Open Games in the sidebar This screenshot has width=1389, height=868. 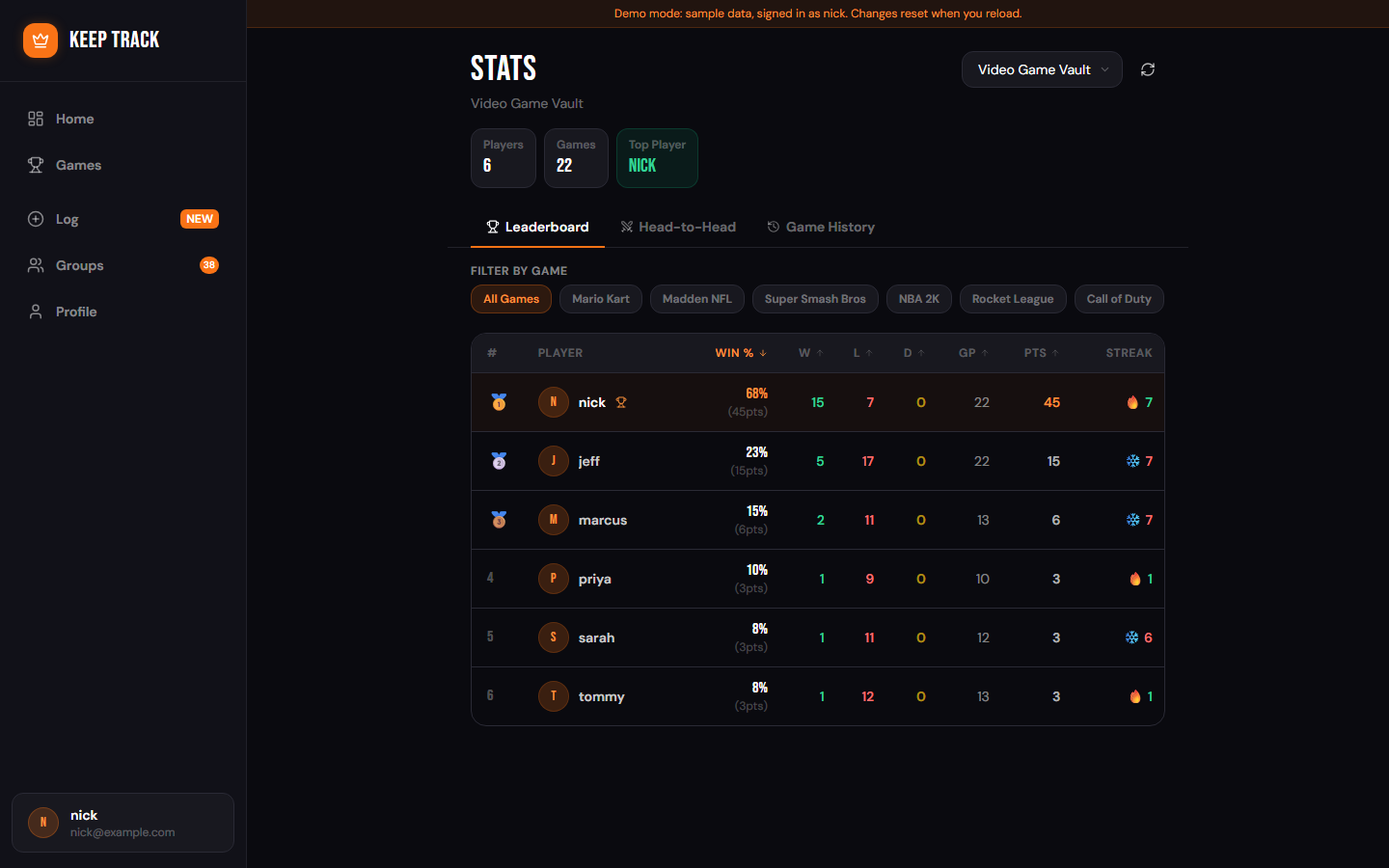(123, 165)
